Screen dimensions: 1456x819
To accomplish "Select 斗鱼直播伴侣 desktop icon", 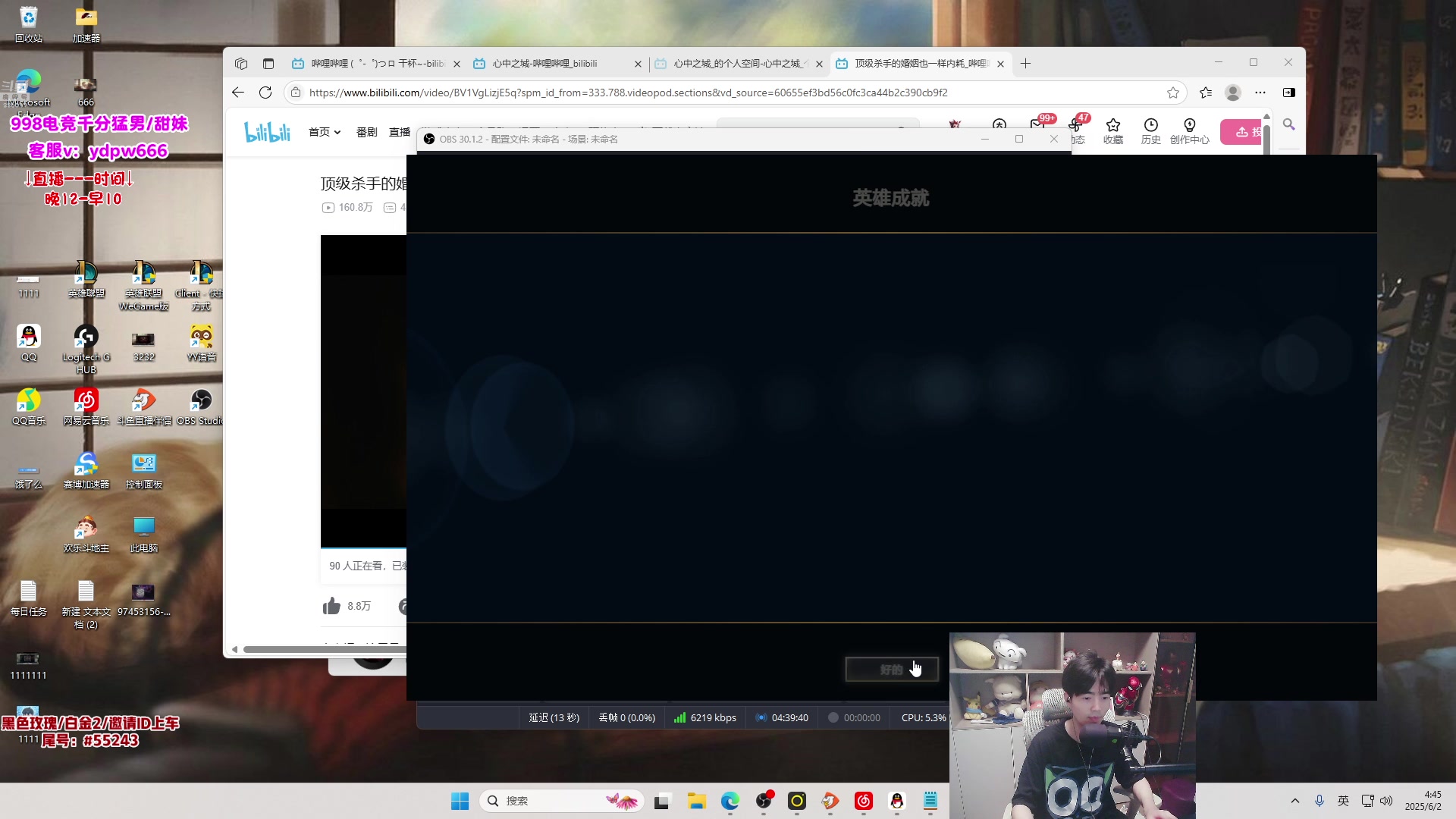I will pos(144,406).
